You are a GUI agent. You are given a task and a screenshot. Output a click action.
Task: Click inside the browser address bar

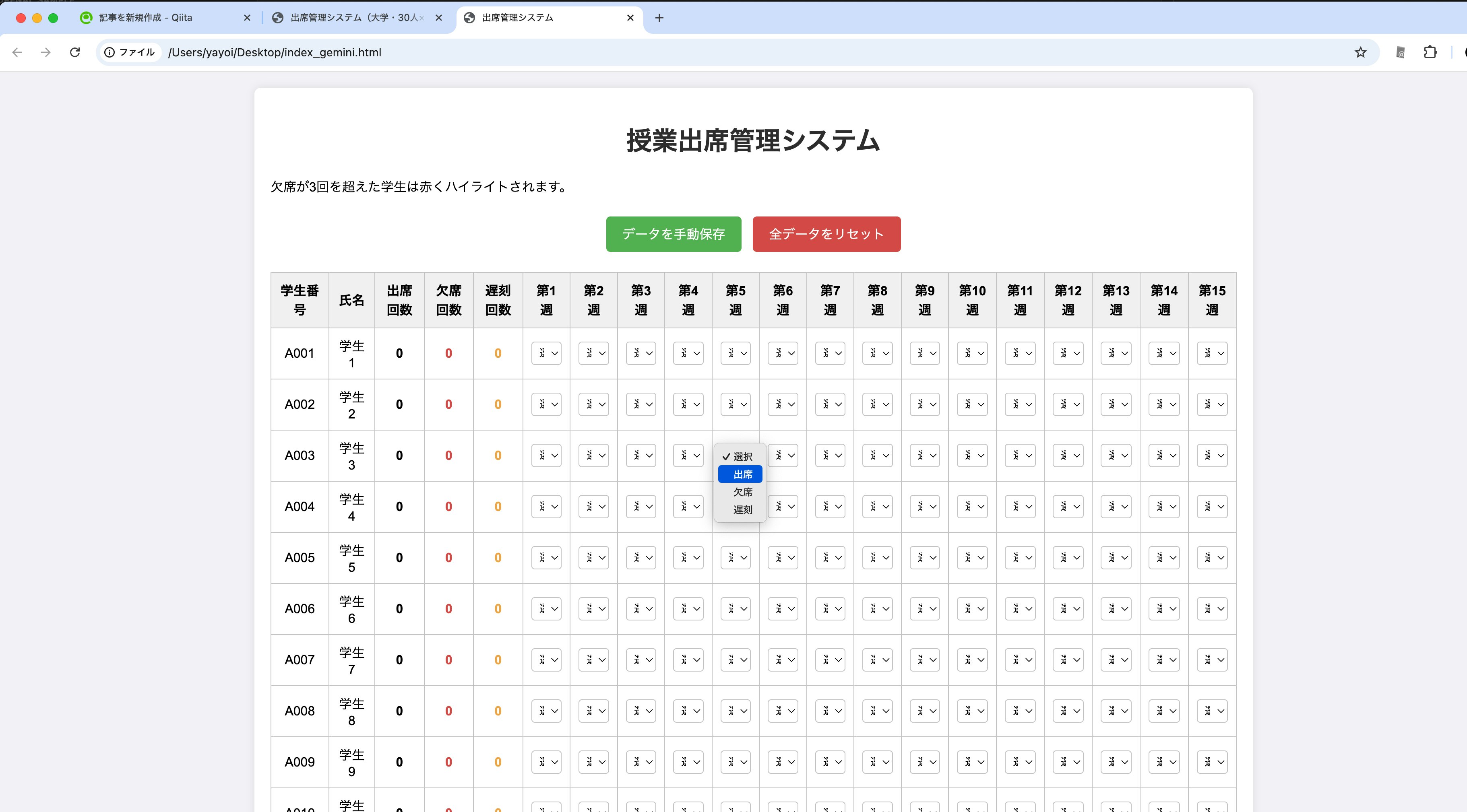pos(512,52)
